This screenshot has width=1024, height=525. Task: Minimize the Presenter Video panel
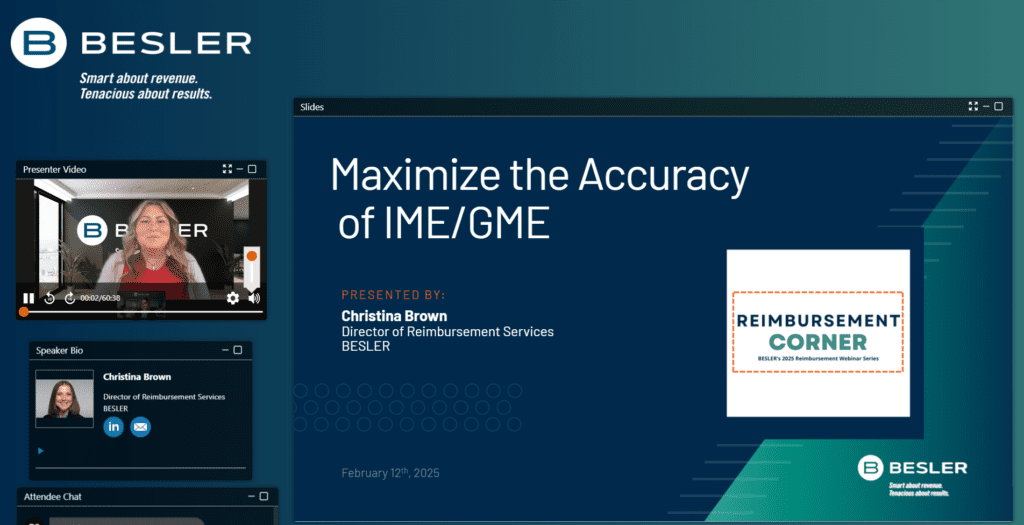240,169
